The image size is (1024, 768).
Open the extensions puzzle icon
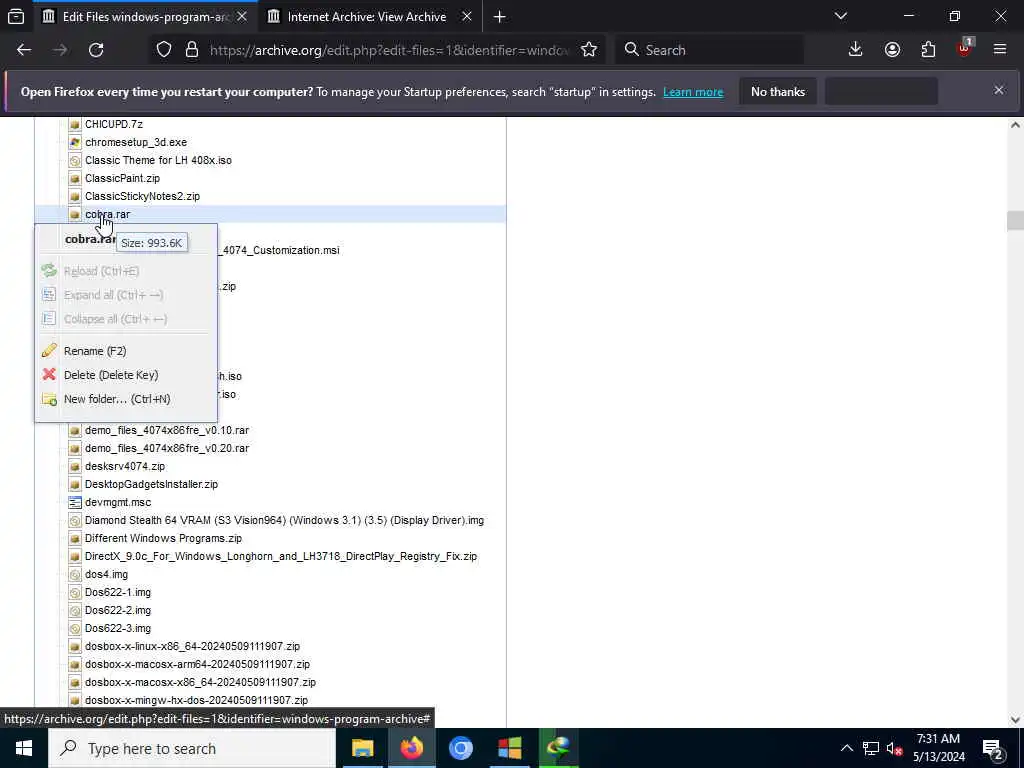tap(928, 50)
